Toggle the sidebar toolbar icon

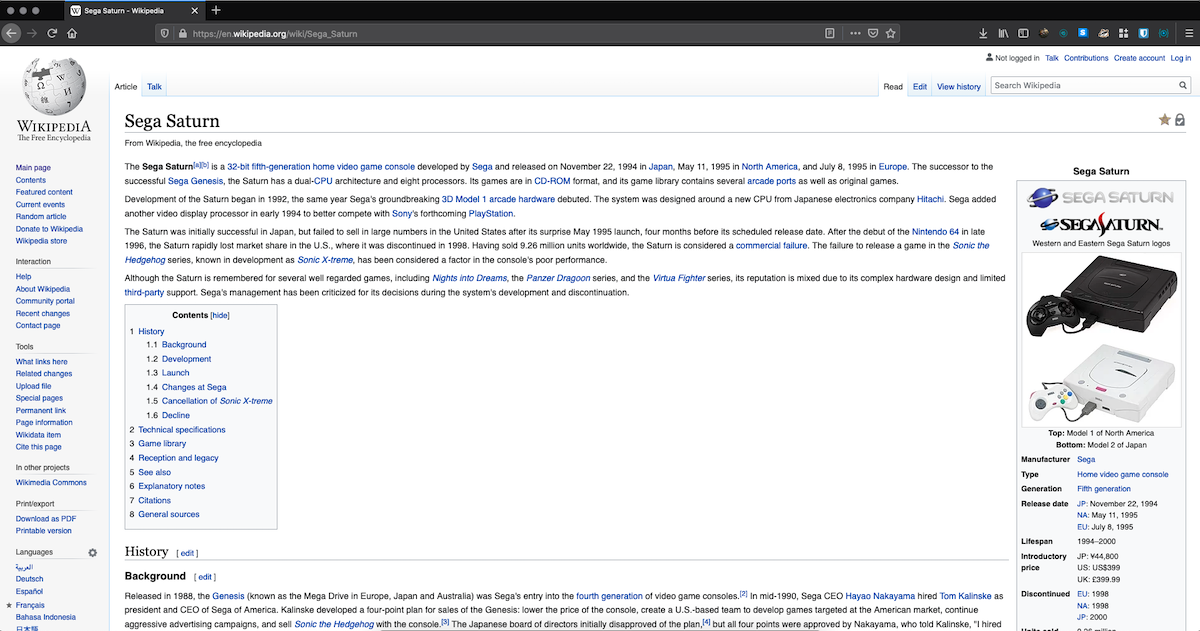point(1023,33)
